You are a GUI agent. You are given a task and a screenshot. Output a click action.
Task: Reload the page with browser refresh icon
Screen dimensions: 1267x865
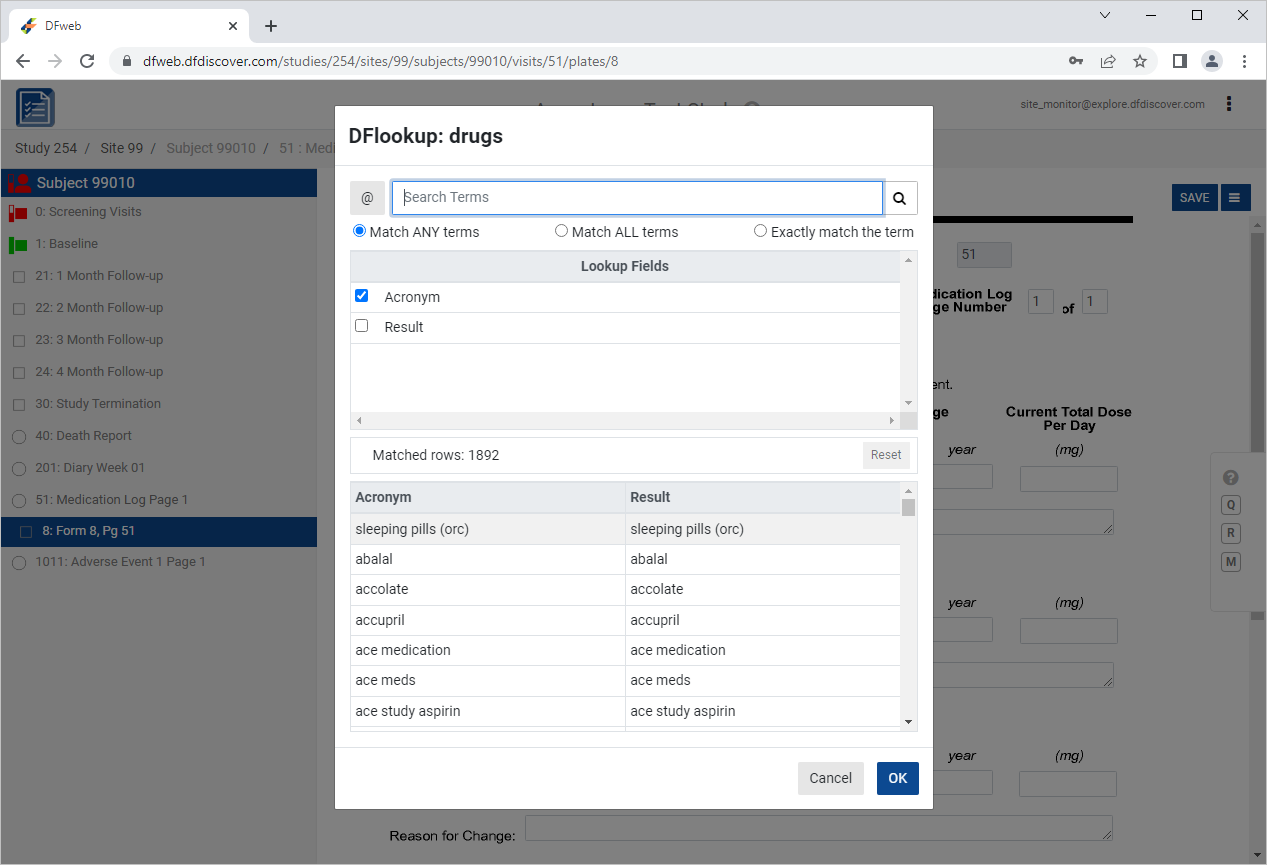click(x=87, y=61)
